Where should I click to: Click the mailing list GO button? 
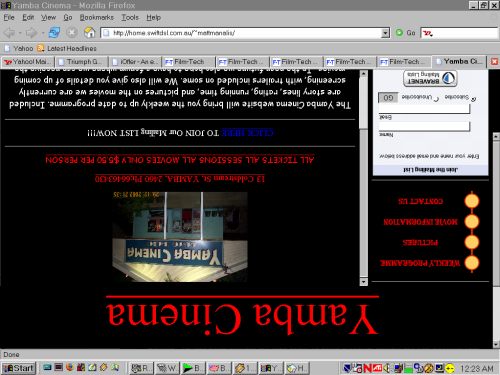388,98
